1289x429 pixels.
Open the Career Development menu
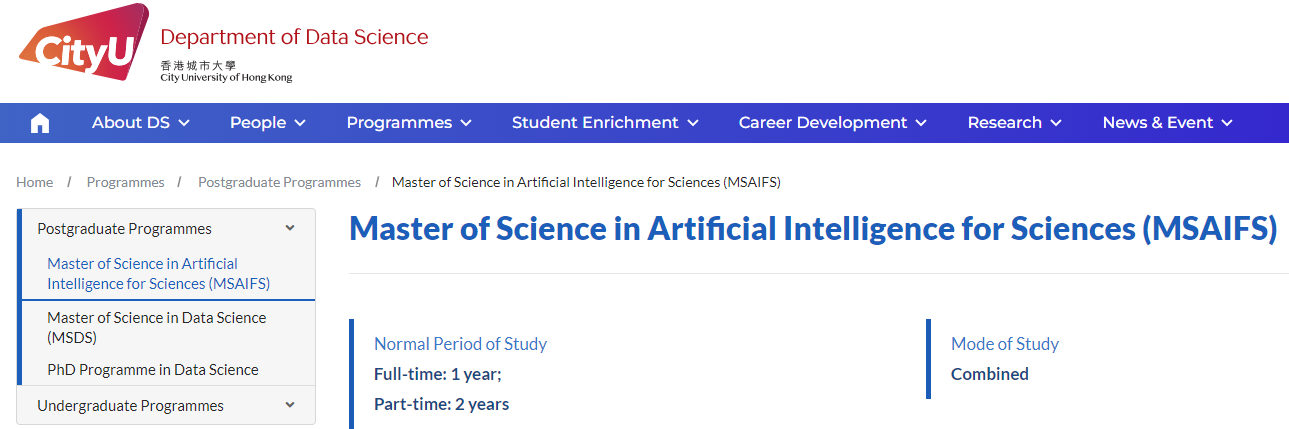pos(832,123)
